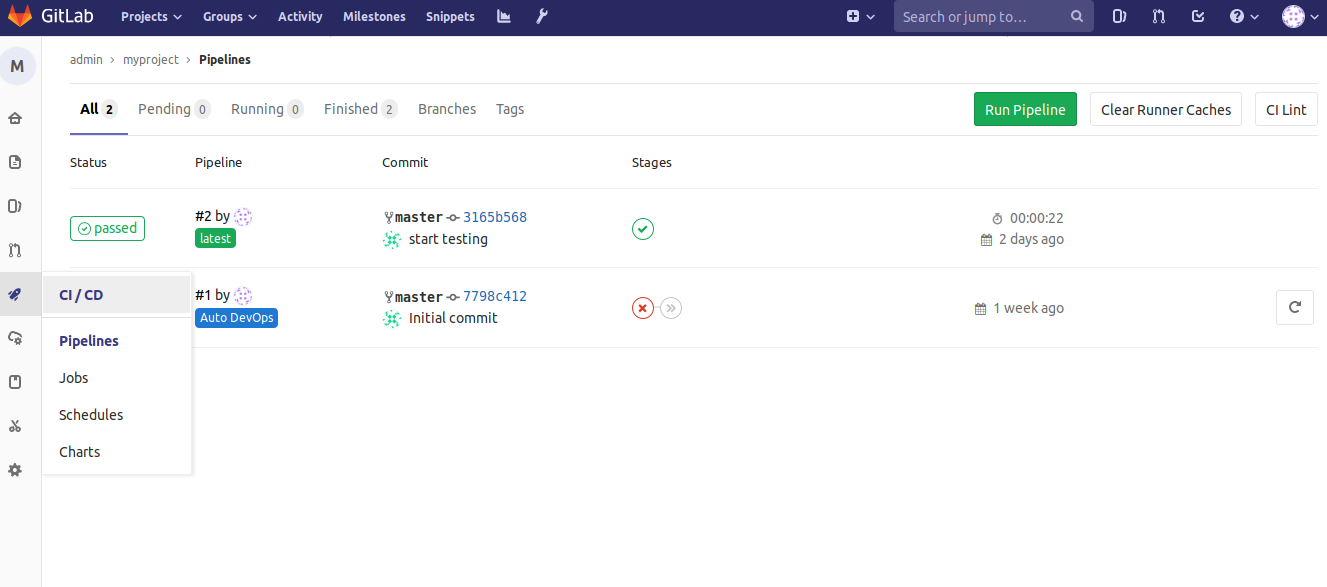This screenshot has height=587, width=1327.
Task: Click the Run Pipeline button
Action: [1025, 109]
